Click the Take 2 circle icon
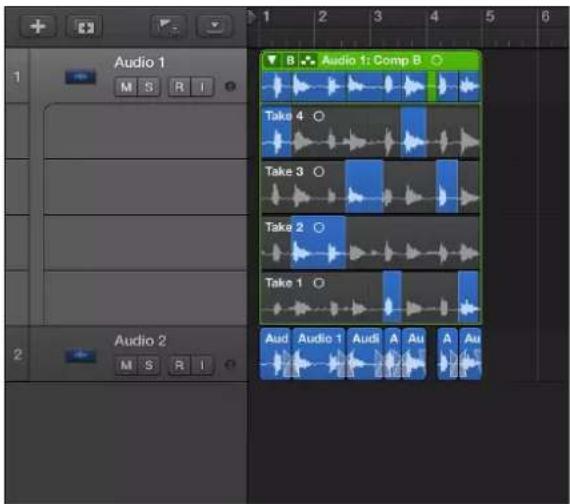The height and width of the screenshot is (504, 570). click(x=319, y=228)
